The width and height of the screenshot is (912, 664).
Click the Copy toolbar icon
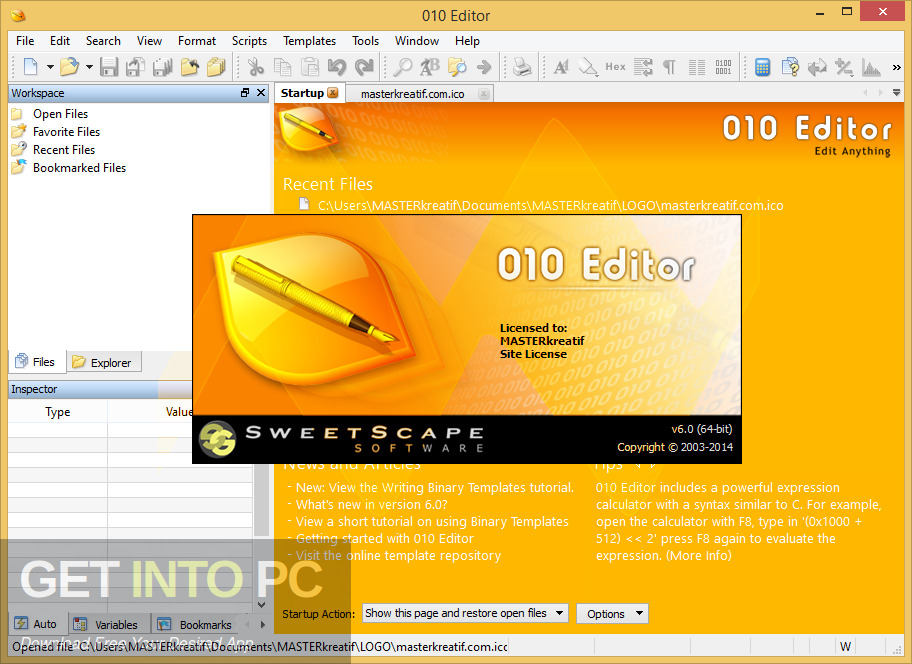[x=283, y=67]
